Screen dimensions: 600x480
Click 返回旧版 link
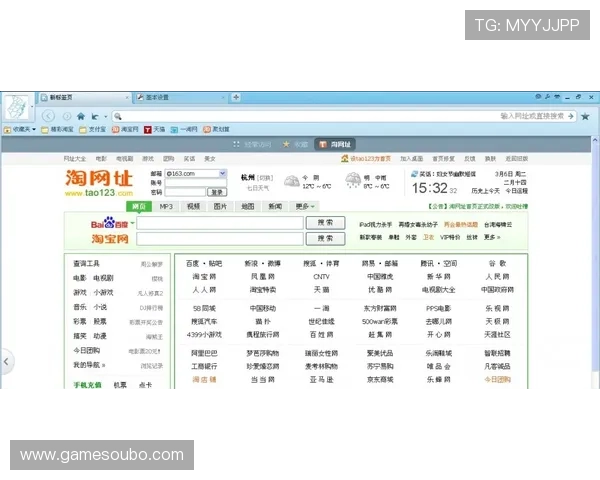pyautogui.click(x=517, y=158)
